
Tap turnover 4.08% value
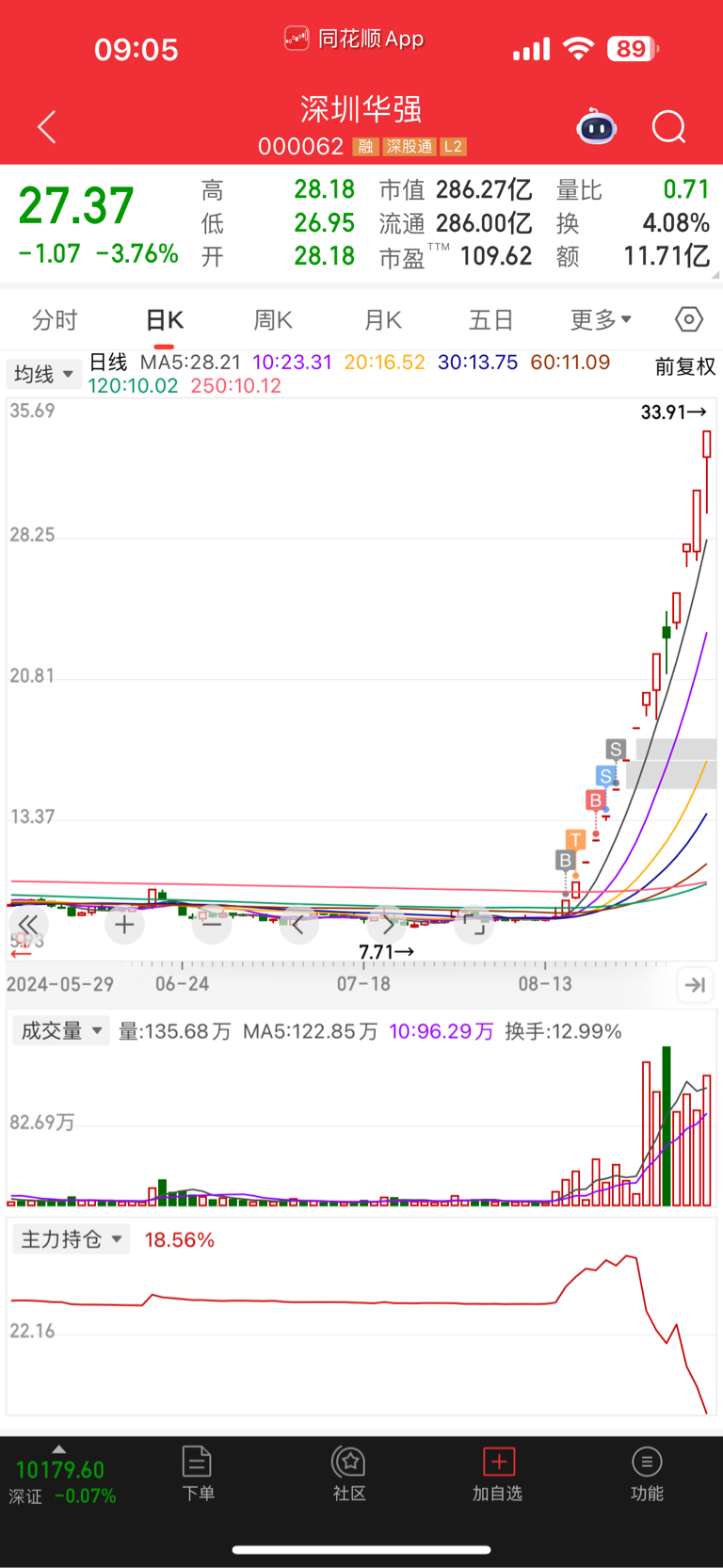coord(676,223)
